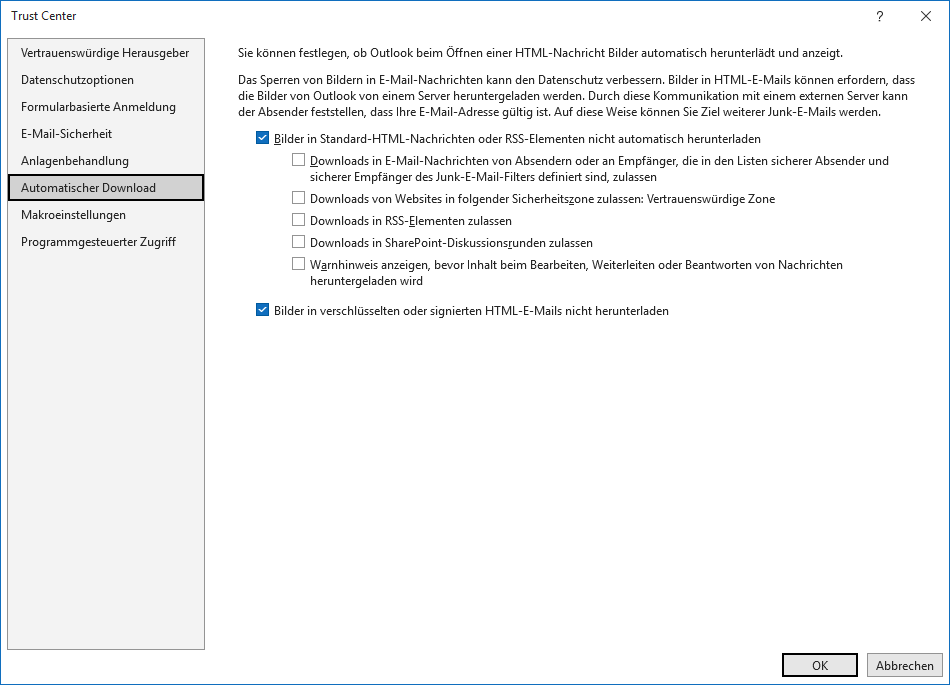950x685 pixels.
Task: Click the paragraph beginning 'Das Sperren von Bildern'
Action: (x=576, y=96)
